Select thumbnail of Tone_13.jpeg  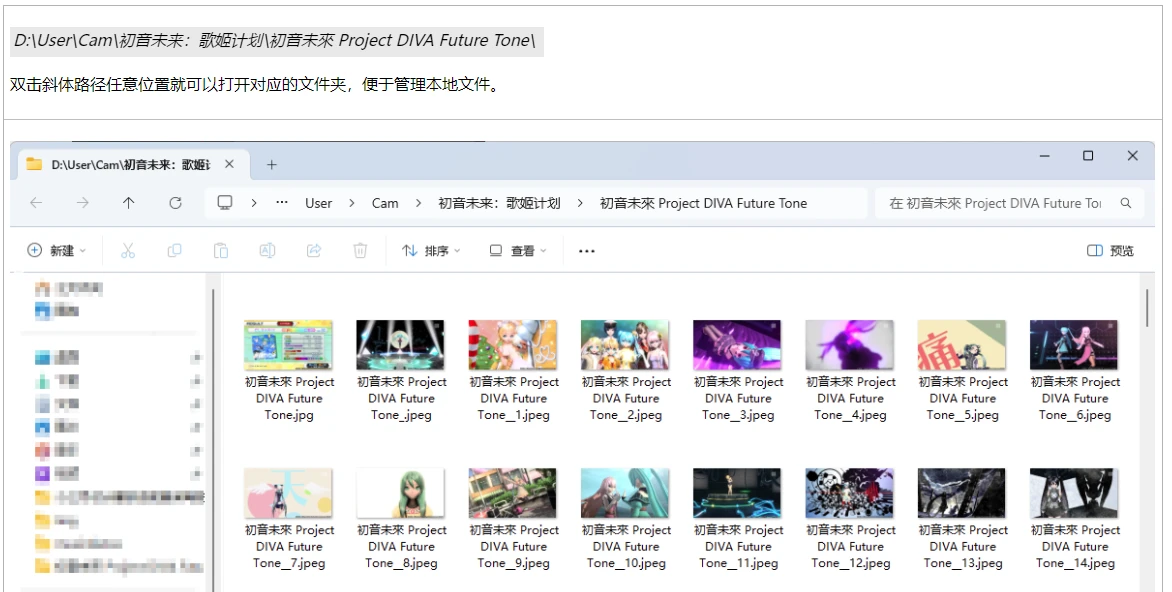point(962,493)
